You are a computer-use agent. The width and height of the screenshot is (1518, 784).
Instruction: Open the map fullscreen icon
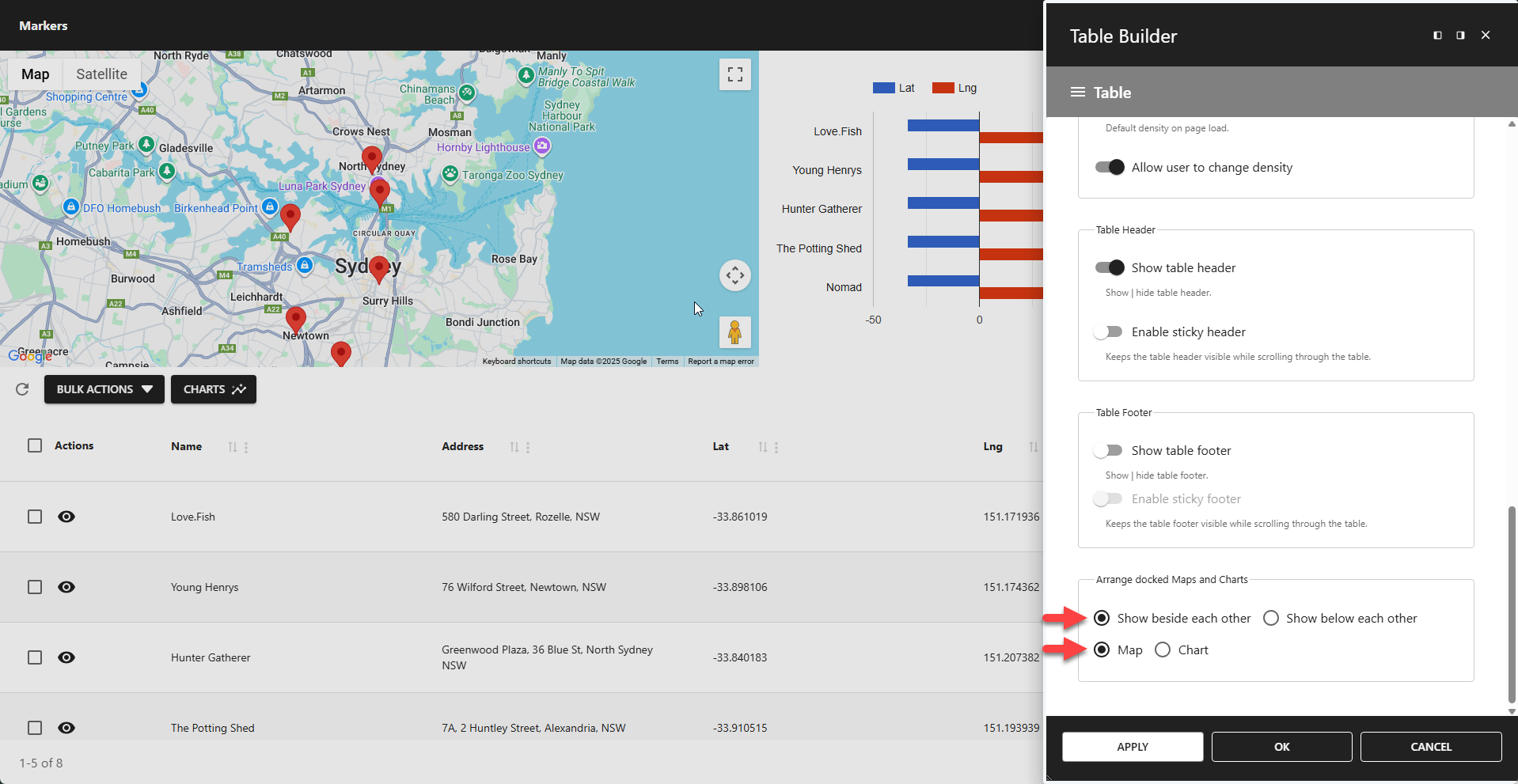tap(734, 74)
